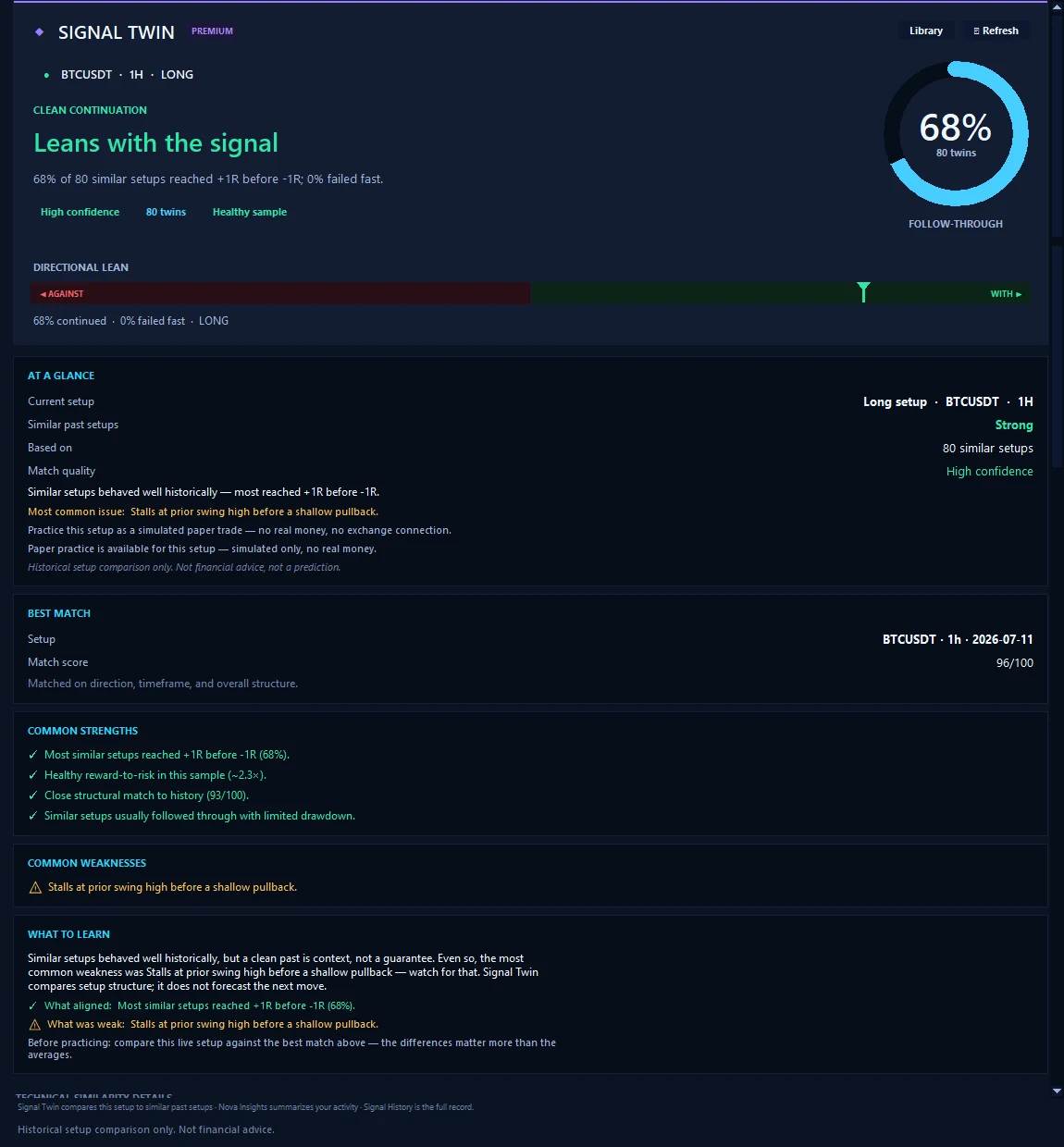This screenshot has width=1064, height=1147.
Task: Click the 68% follow-through donut gauge
Action: pyautogui.click(x=956, y=133)
